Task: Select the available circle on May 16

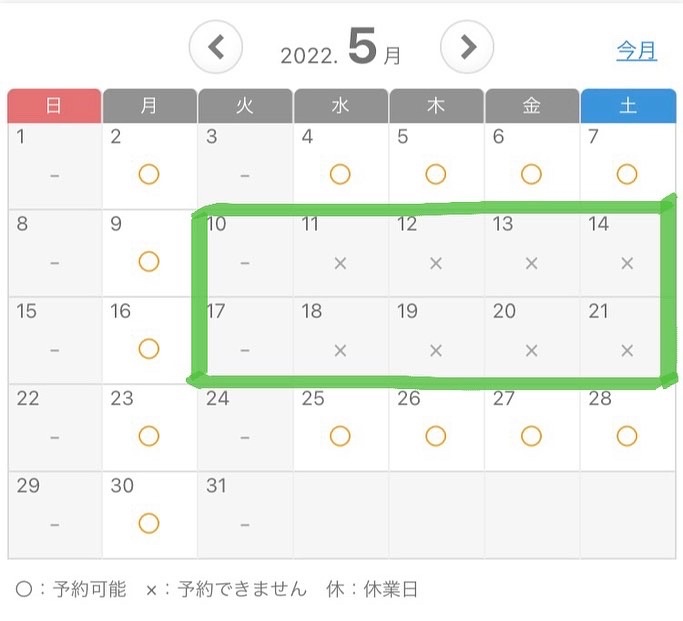Action: pos(149,349)
